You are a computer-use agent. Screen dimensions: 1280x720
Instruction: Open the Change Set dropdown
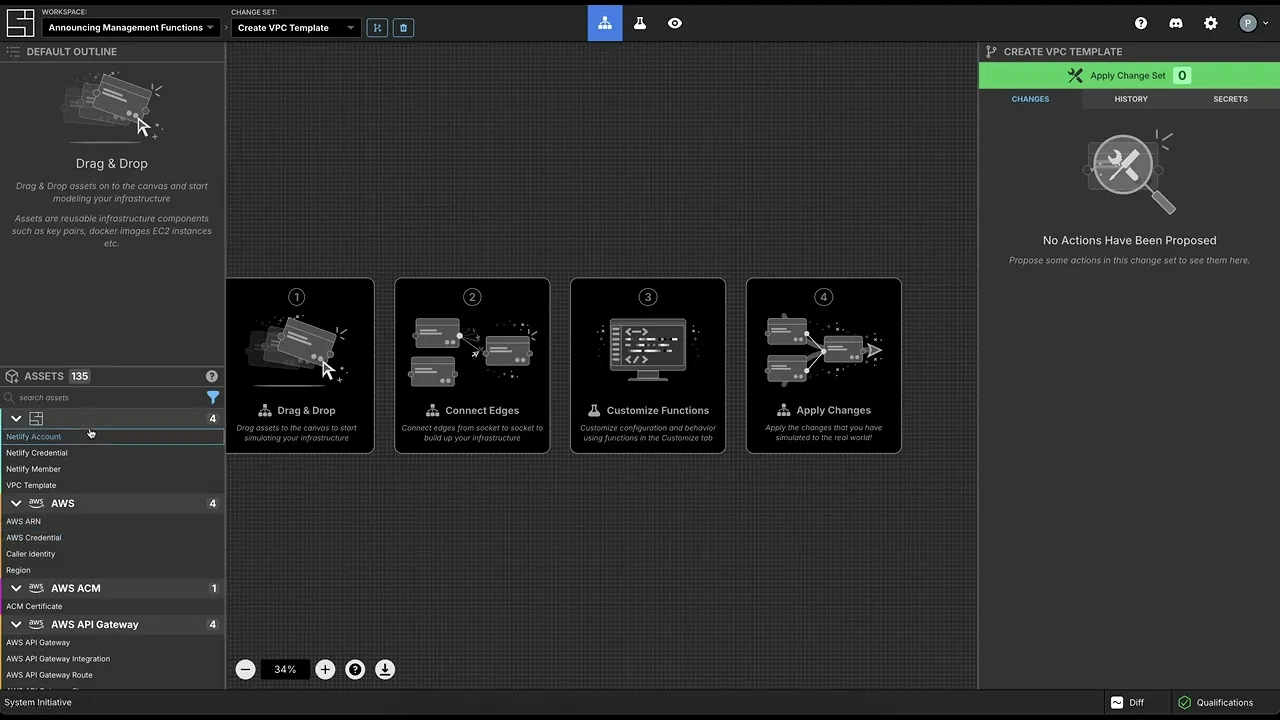coord(295,28)
